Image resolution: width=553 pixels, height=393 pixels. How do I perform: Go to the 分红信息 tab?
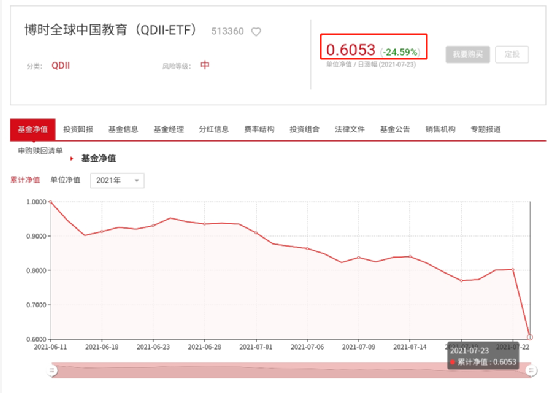pyautogui.click(x=214, y=129)
